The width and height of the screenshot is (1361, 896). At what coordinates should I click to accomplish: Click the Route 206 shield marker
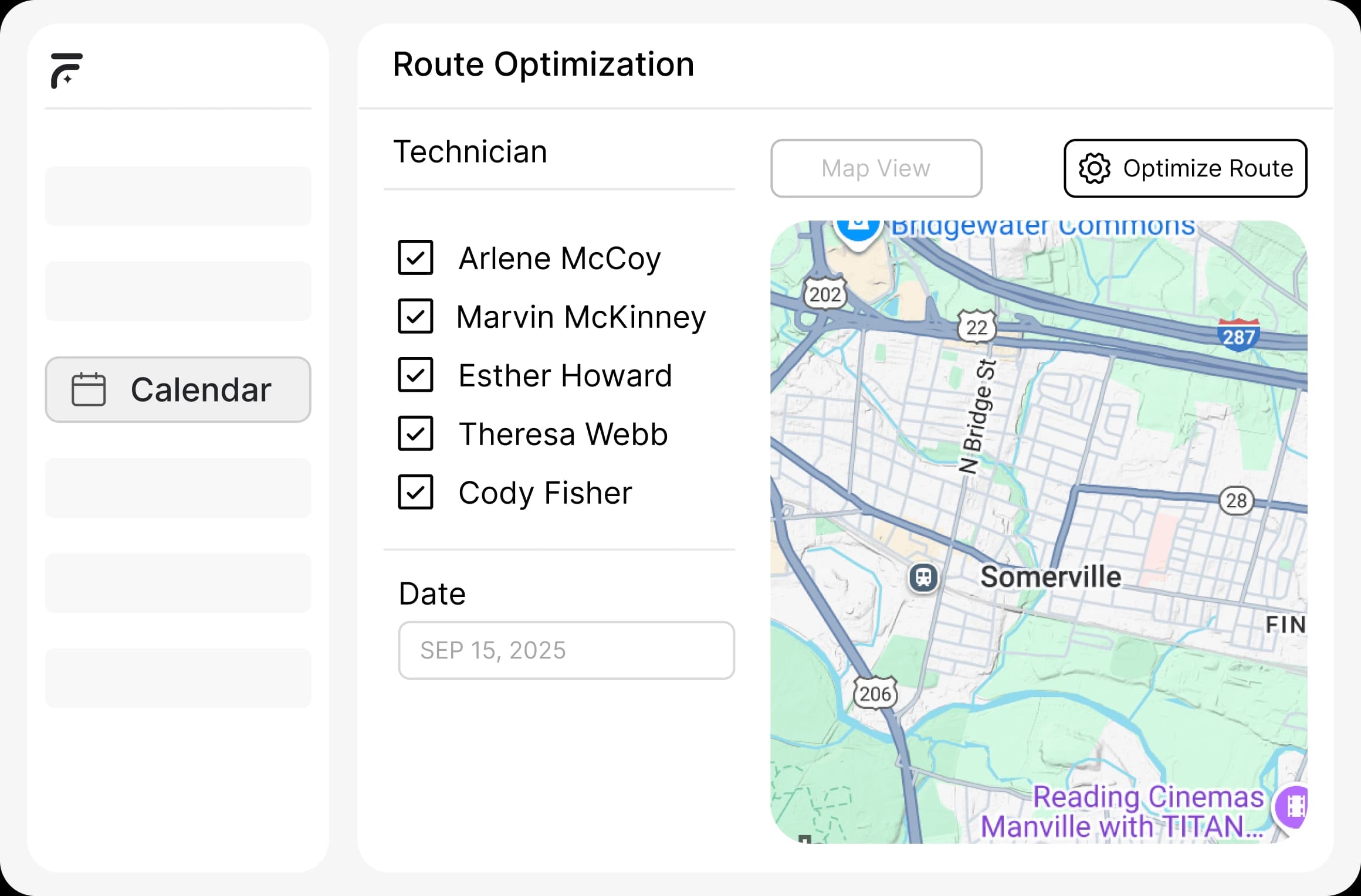[x=875, y=694]
